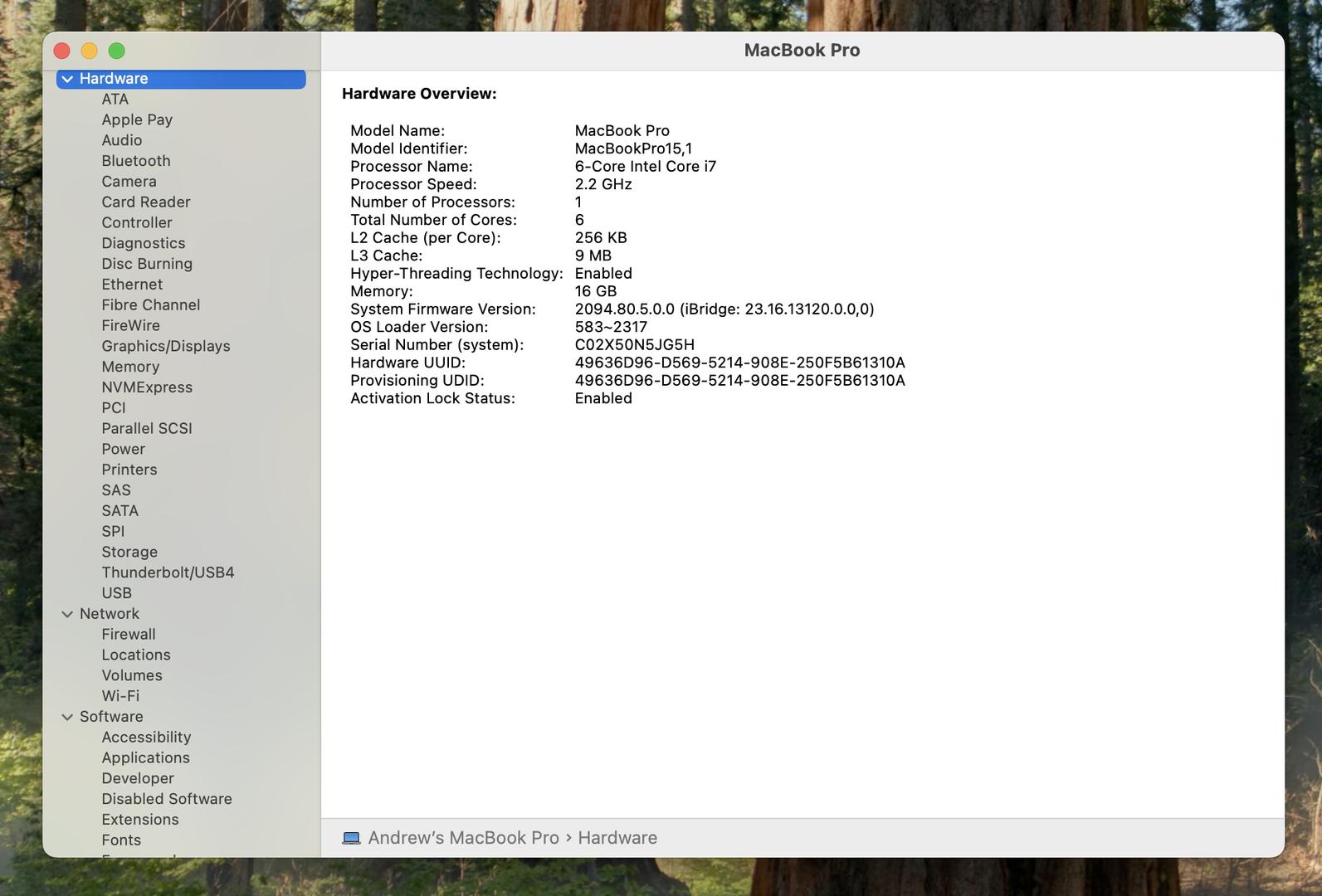Screen dimensions: 1322x896
Task: Select Camera in the Hardware list
Action: click(x=129, y=182)
